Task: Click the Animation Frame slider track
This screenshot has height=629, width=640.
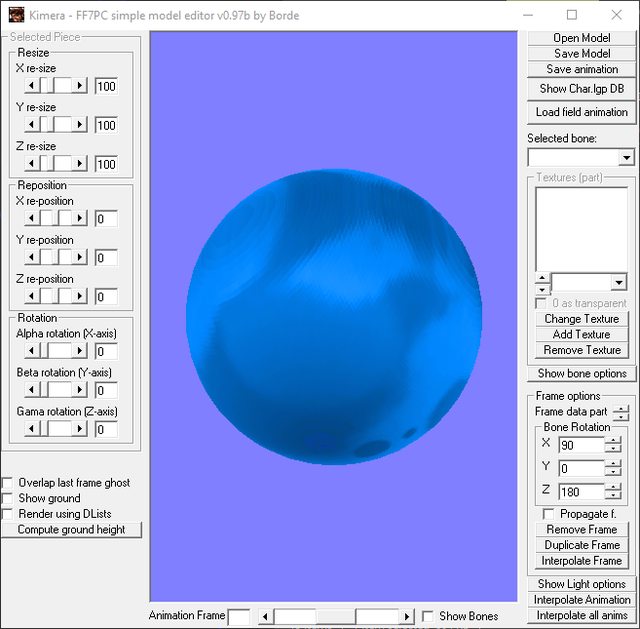Action: click(x=336, y=616)
